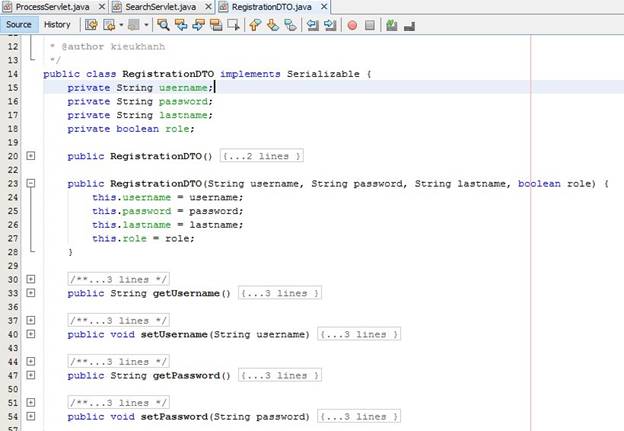This screenshot has width=624, height=431.
Task: Shift the line right
Action: pyautogui.click(x=330, y=25)
